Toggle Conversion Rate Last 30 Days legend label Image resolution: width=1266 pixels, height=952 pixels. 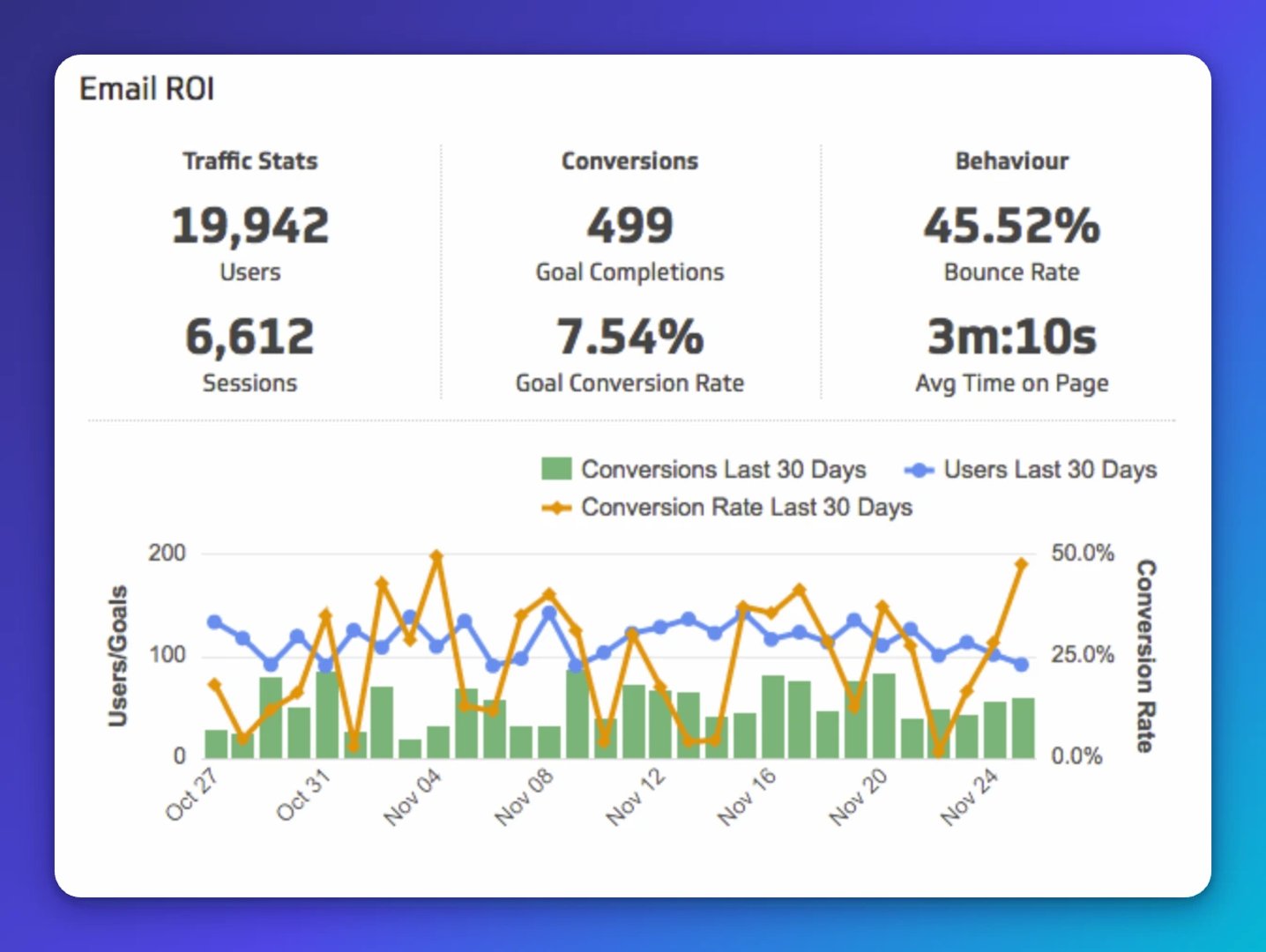747,508
